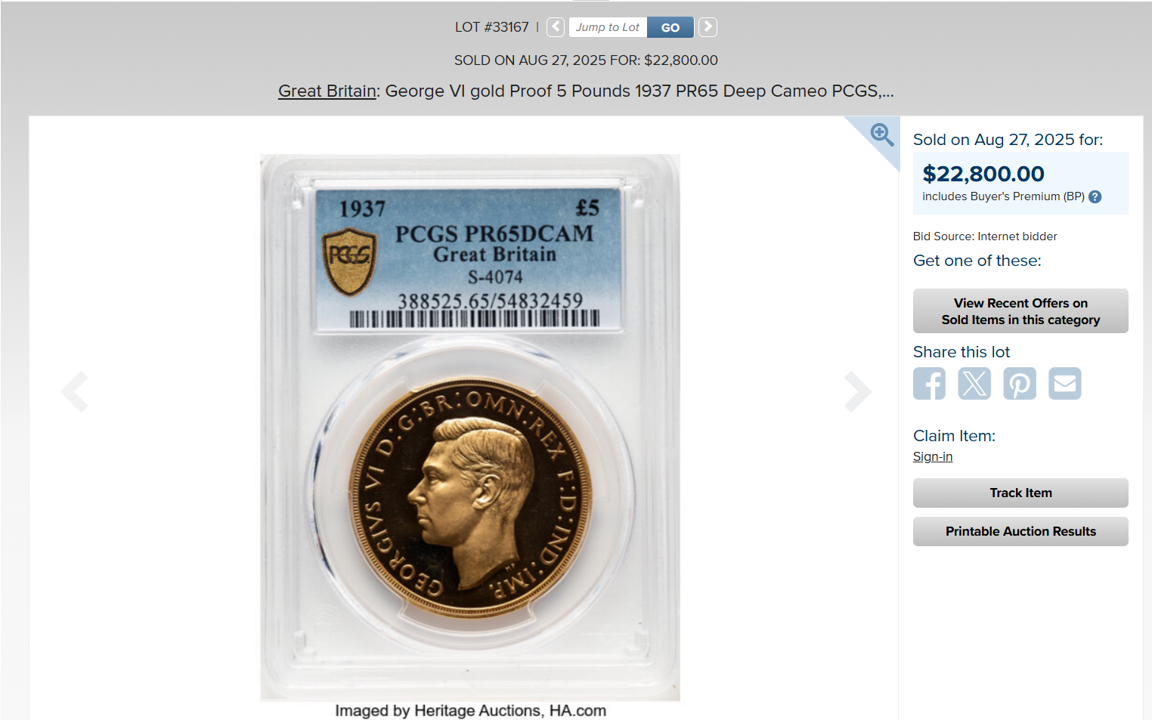
Task: Open Buyer's Premium help question mark
Action: 1095,197
